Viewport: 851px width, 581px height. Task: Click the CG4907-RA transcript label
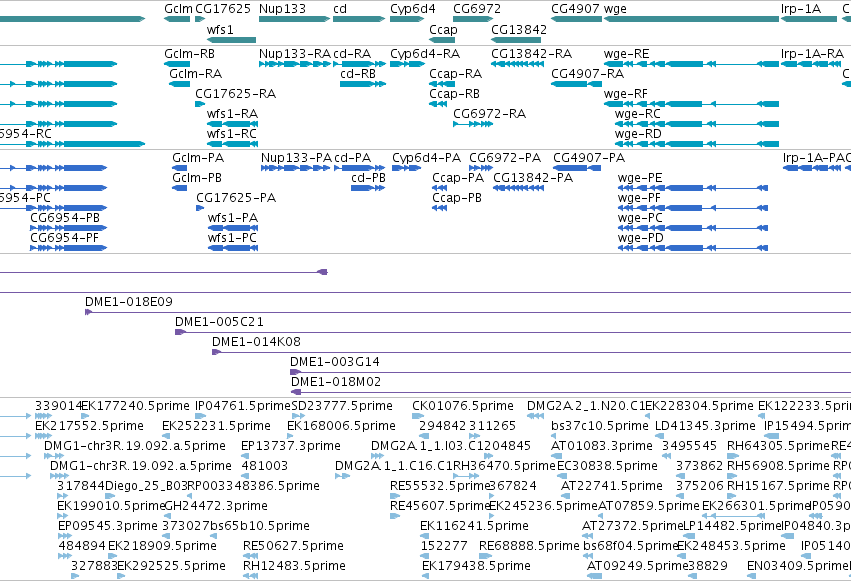587,74
